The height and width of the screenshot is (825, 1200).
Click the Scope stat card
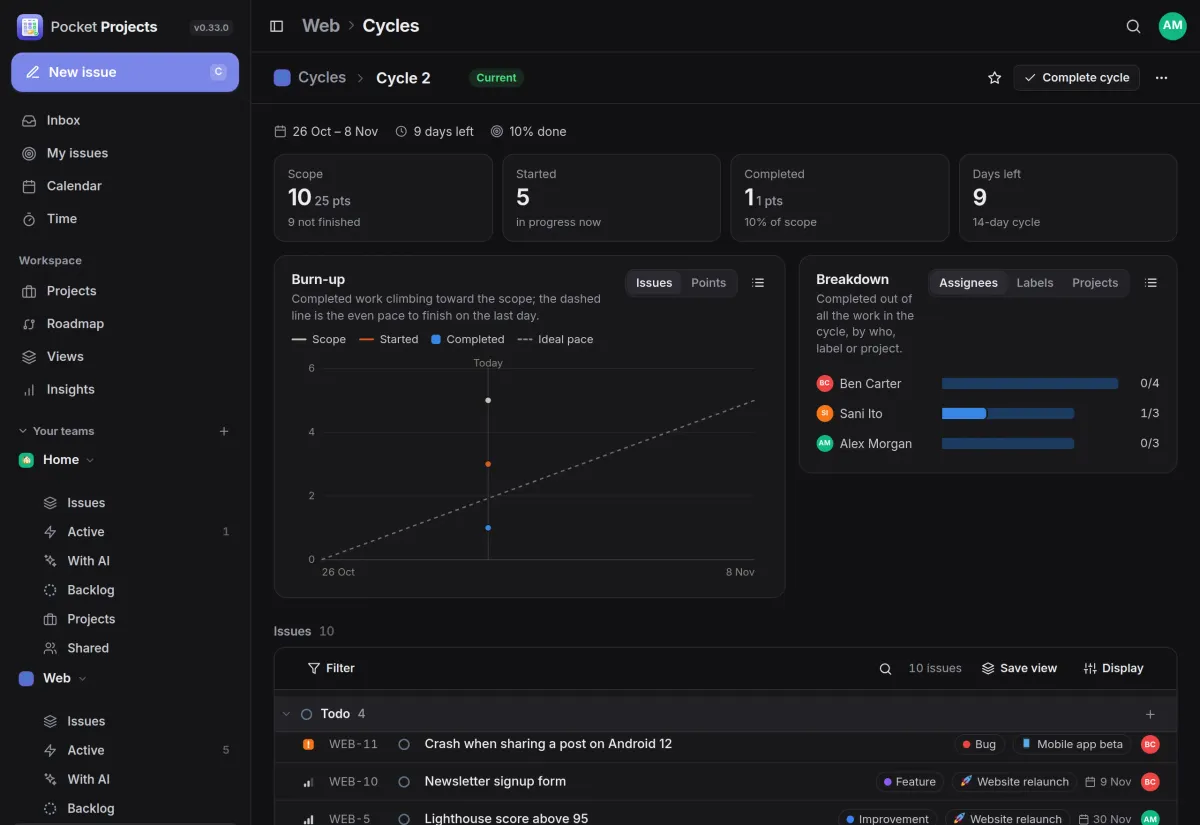pyautogui.click(x=383, y=198)
